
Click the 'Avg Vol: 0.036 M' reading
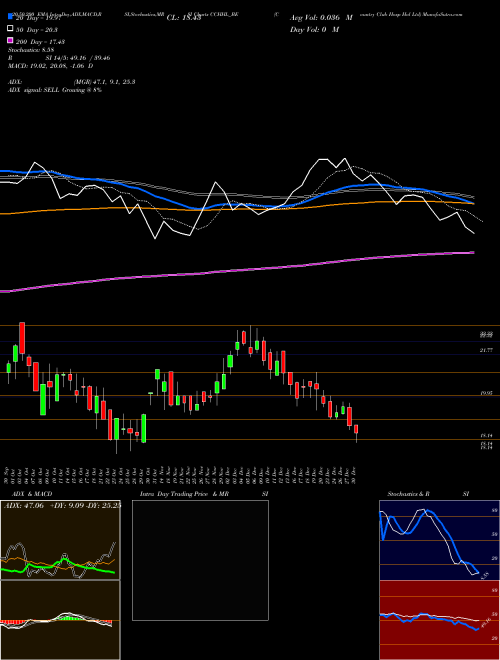tap(321, 18)
